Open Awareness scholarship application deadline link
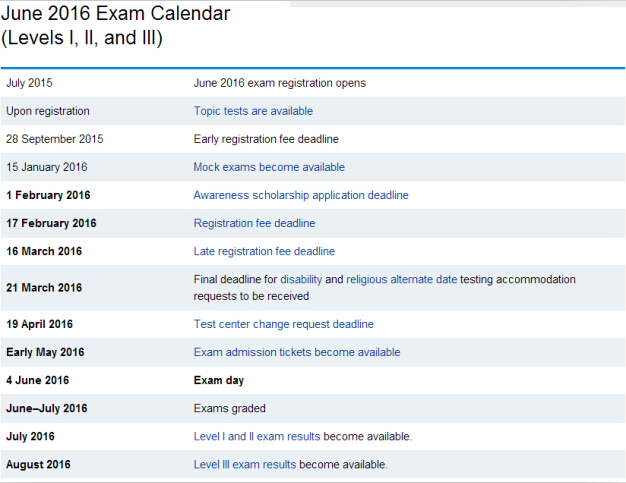This screenshot has width=626, height=483. [x=300, y=195]
